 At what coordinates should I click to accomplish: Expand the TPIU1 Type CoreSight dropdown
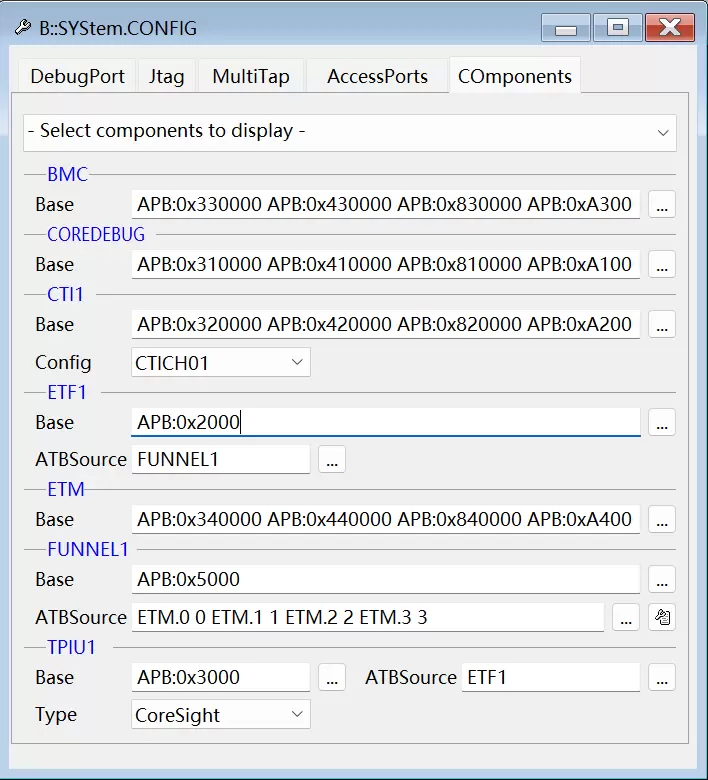click(x=221, y=715)
